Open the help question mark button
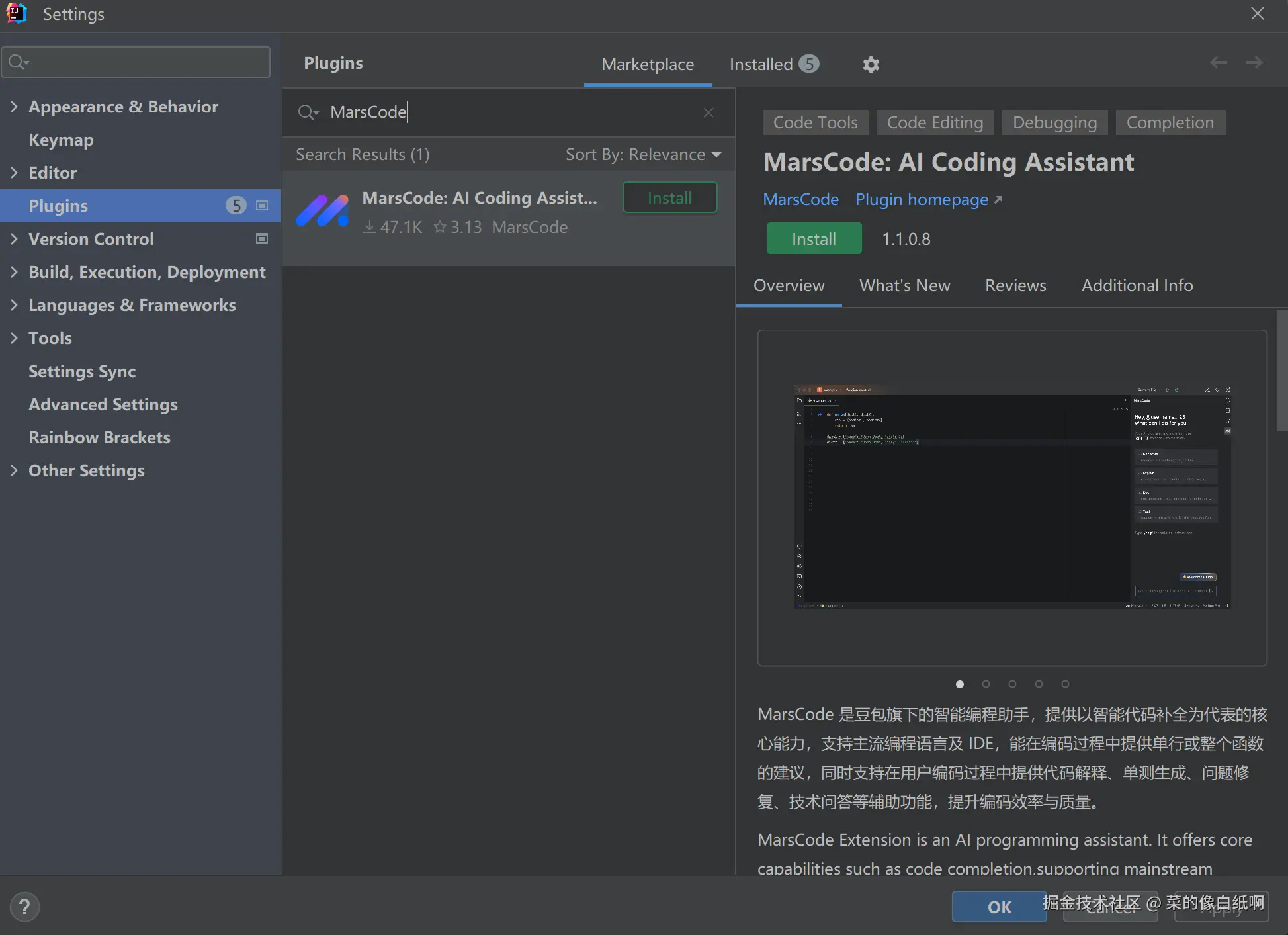Viewport: 1288px width, 935px height. 24,907
